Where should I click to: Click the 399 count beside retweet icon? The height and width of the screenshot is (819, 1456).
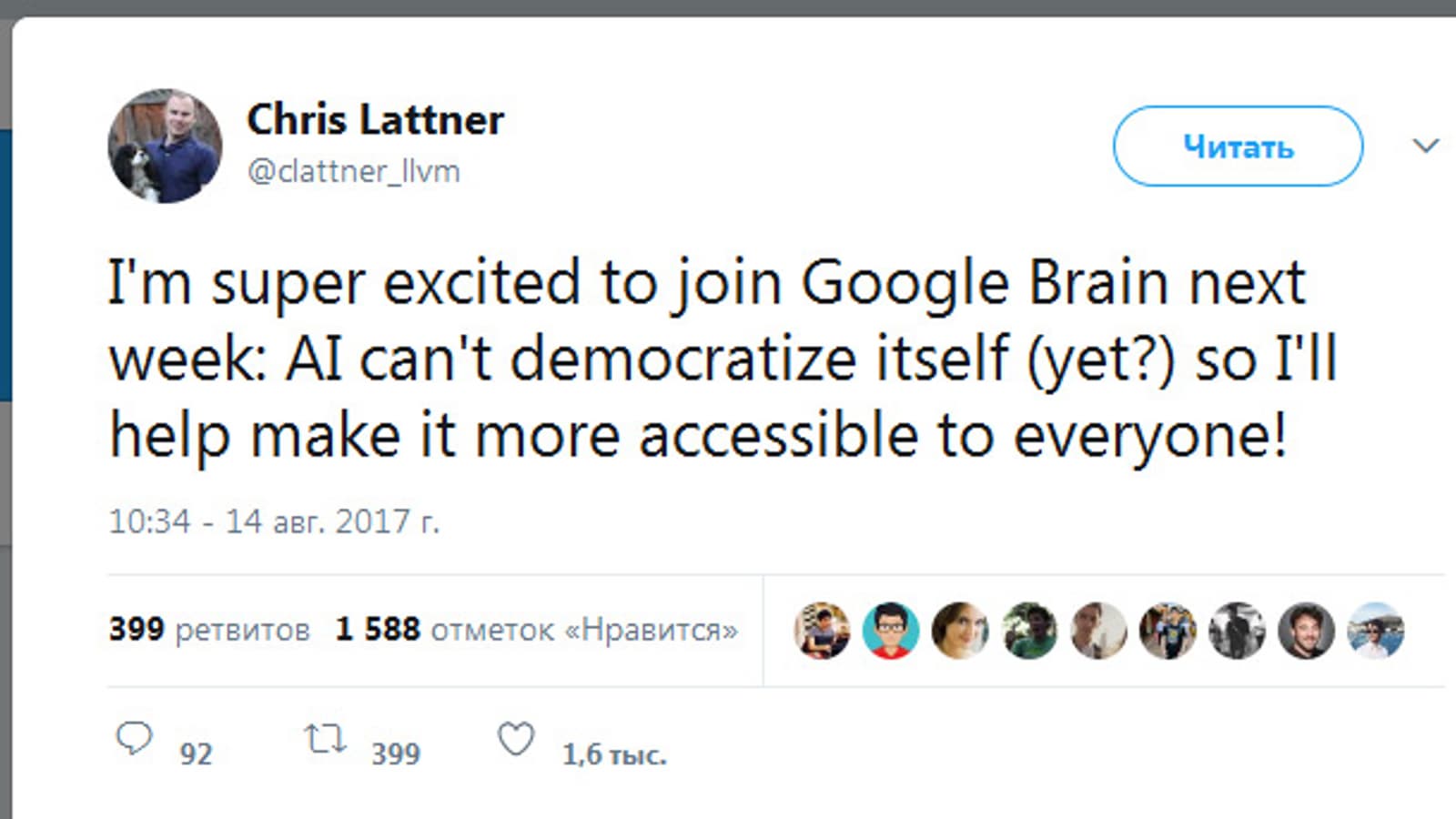click(396, 754)
